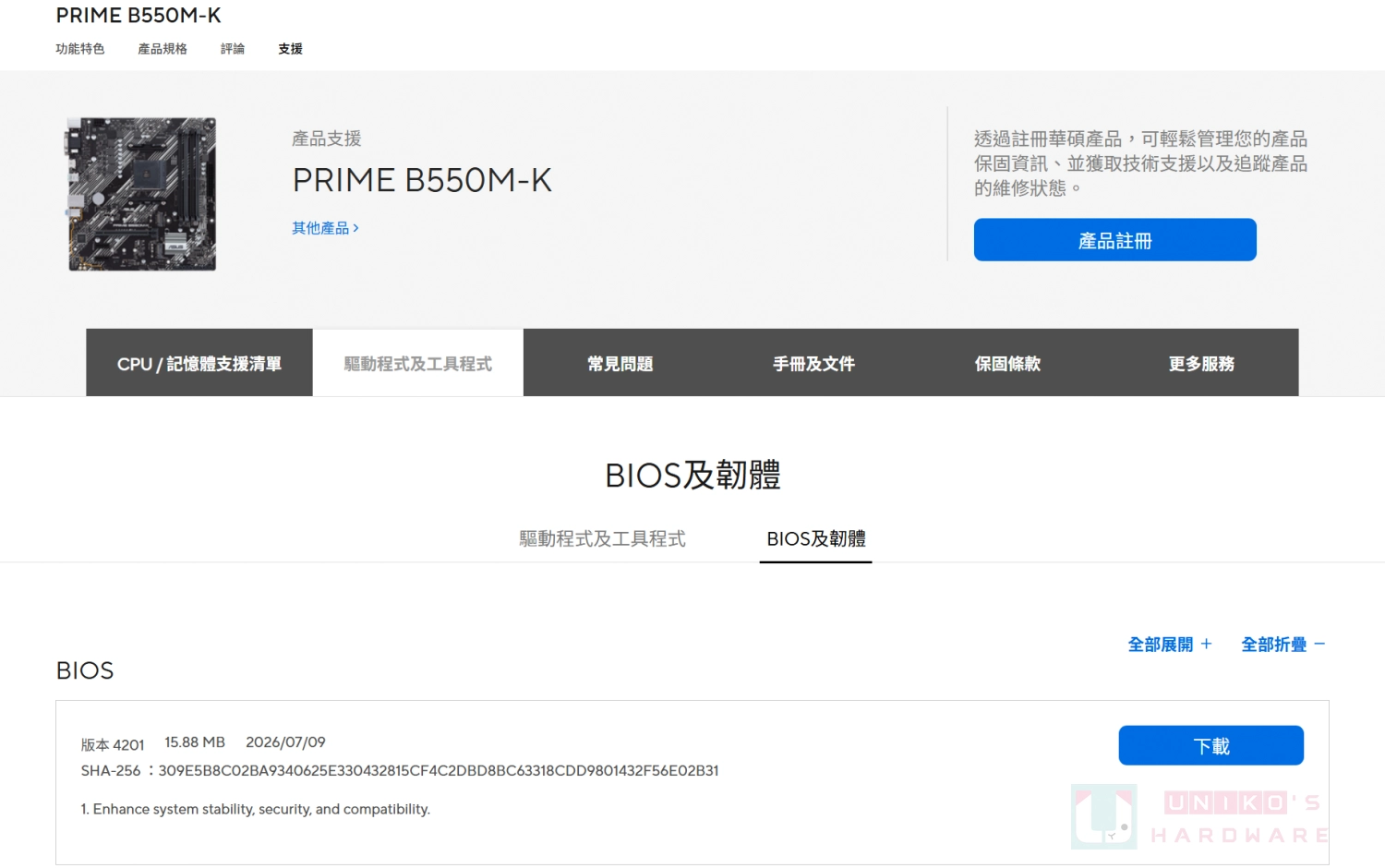
Task: Select the 支援 tab
Action: (x=291, y=49)
